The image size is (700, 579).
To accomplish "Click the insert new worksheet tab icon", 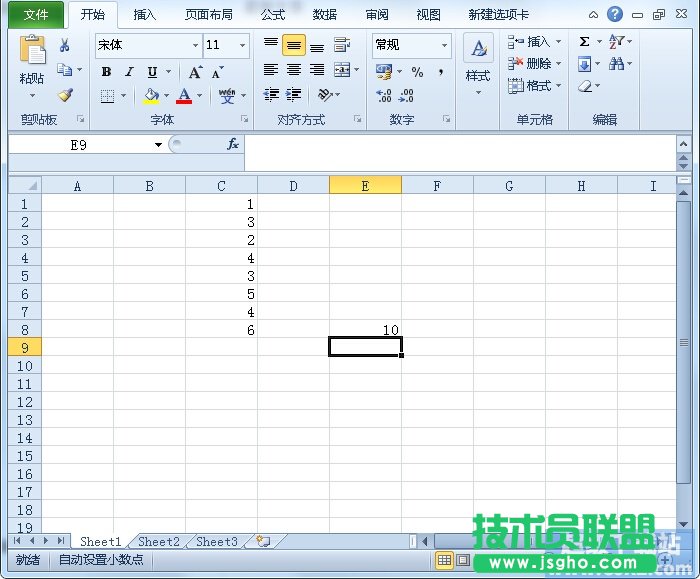I will [x=263, y=541].
